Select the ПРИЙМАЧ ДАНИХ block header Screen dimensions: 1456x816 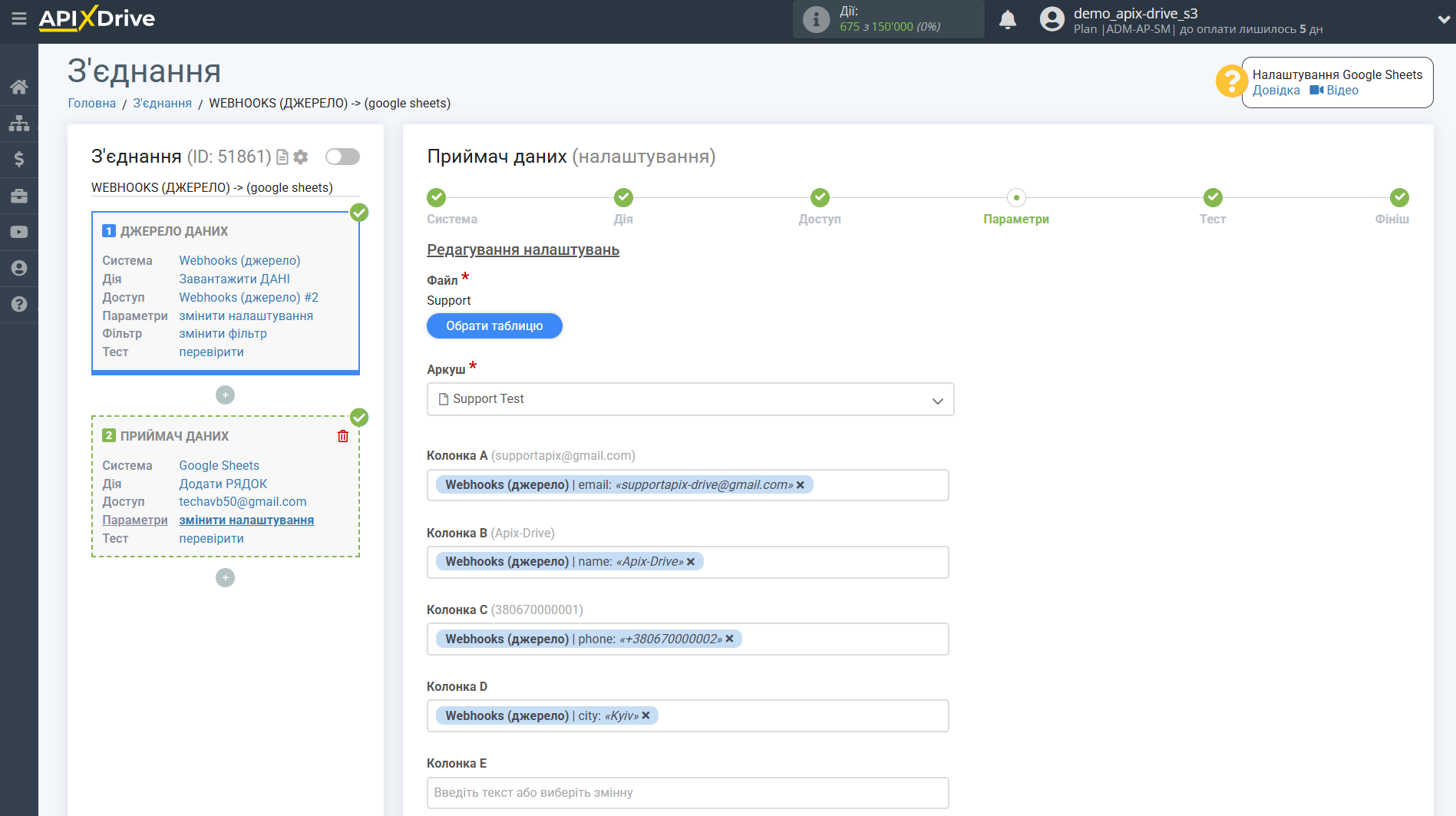click(x=174, y=436)
